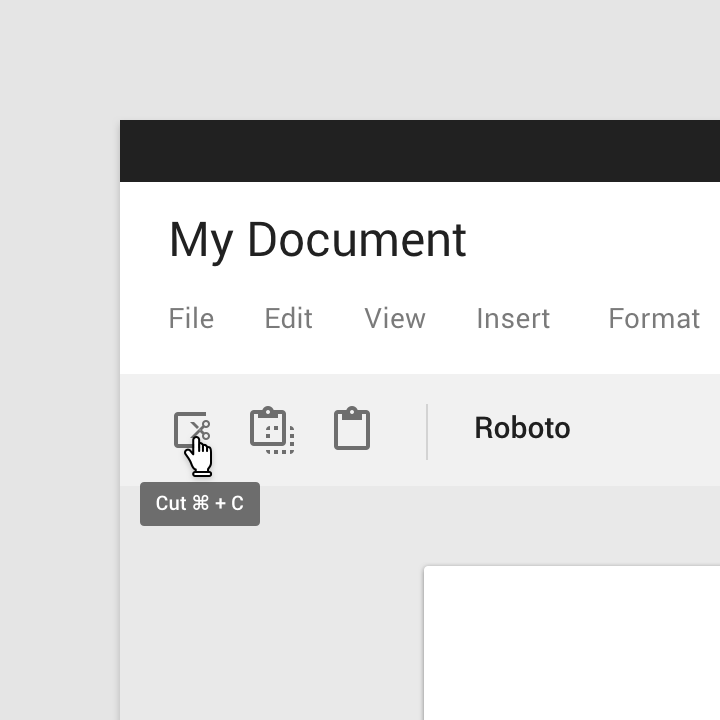Click the Copy clipboard icon
The image size is (720, 720).
tap(271, 430)
